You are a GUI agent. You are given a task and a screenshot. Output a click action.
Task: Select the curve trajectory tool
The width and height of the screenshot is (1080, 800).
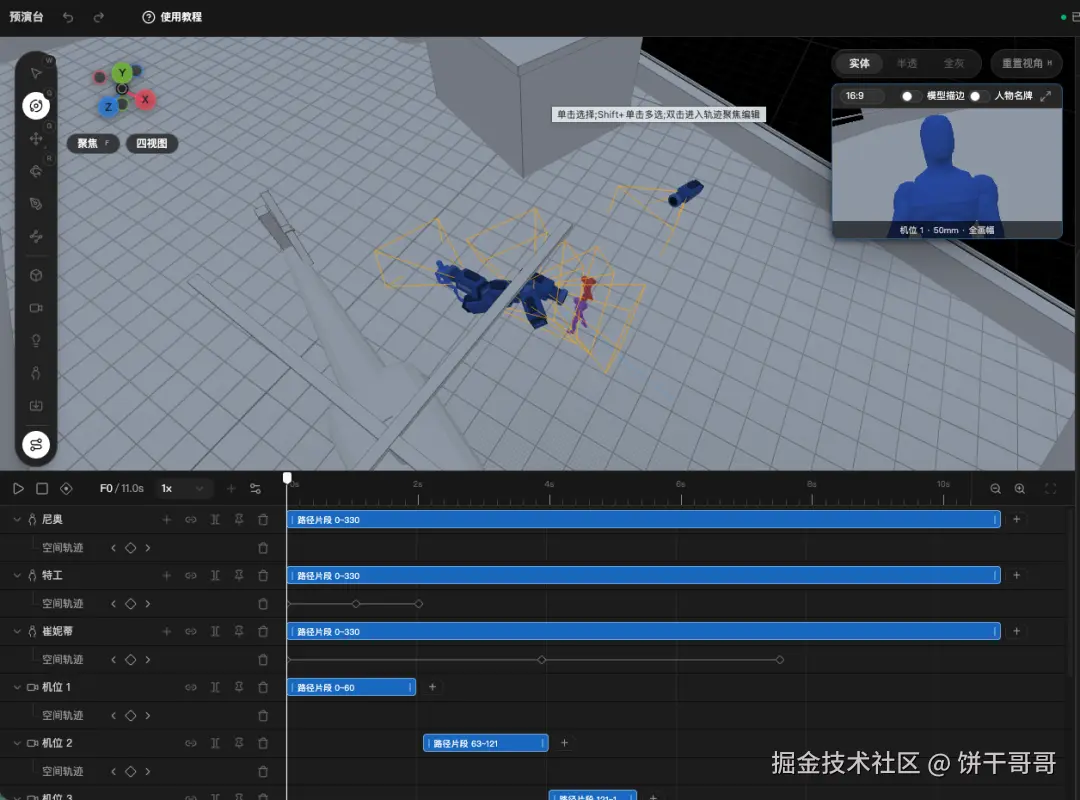coord(36,236)
